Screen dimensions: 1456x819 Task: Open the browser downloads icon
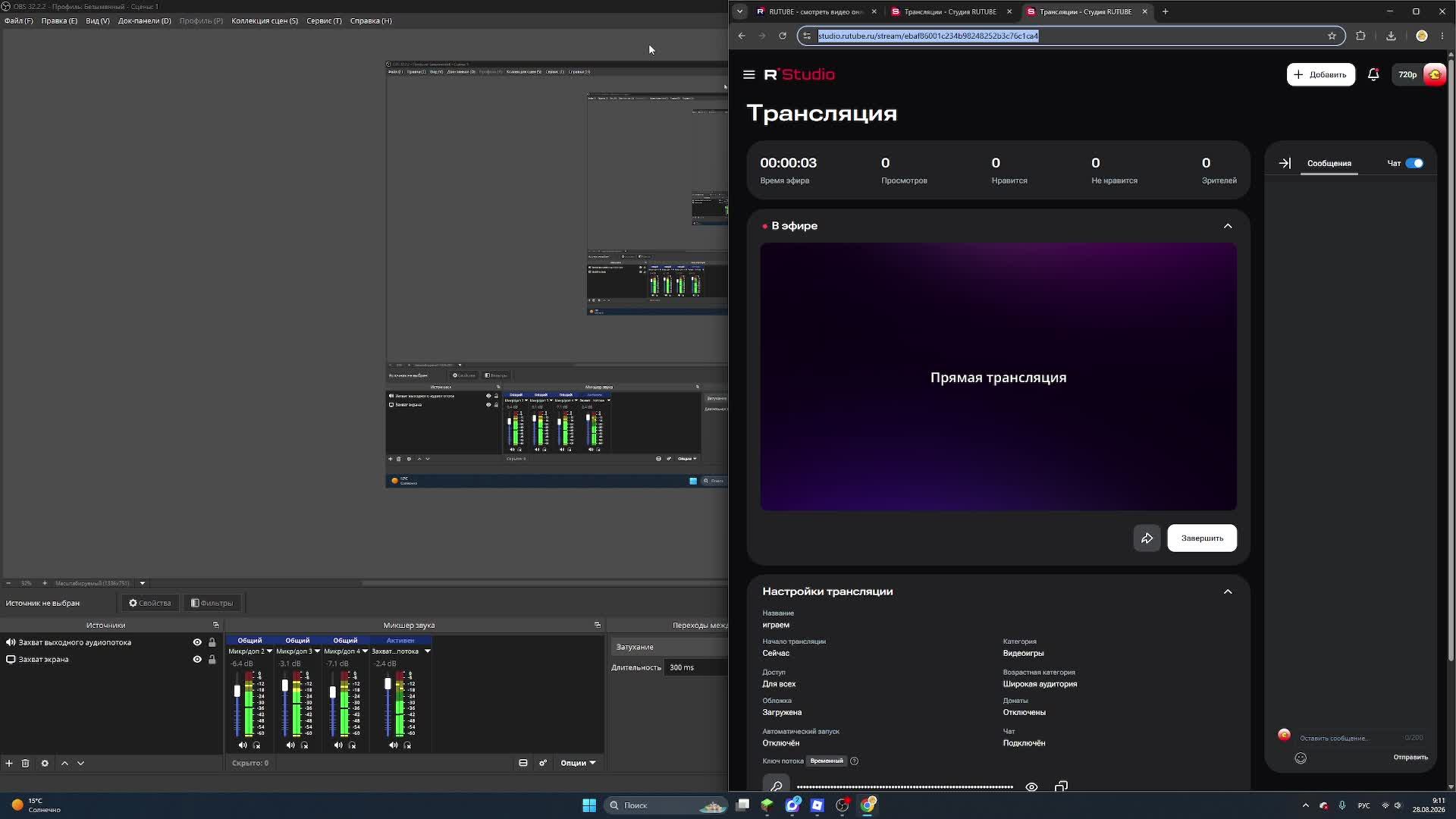tap(1391, 36)
